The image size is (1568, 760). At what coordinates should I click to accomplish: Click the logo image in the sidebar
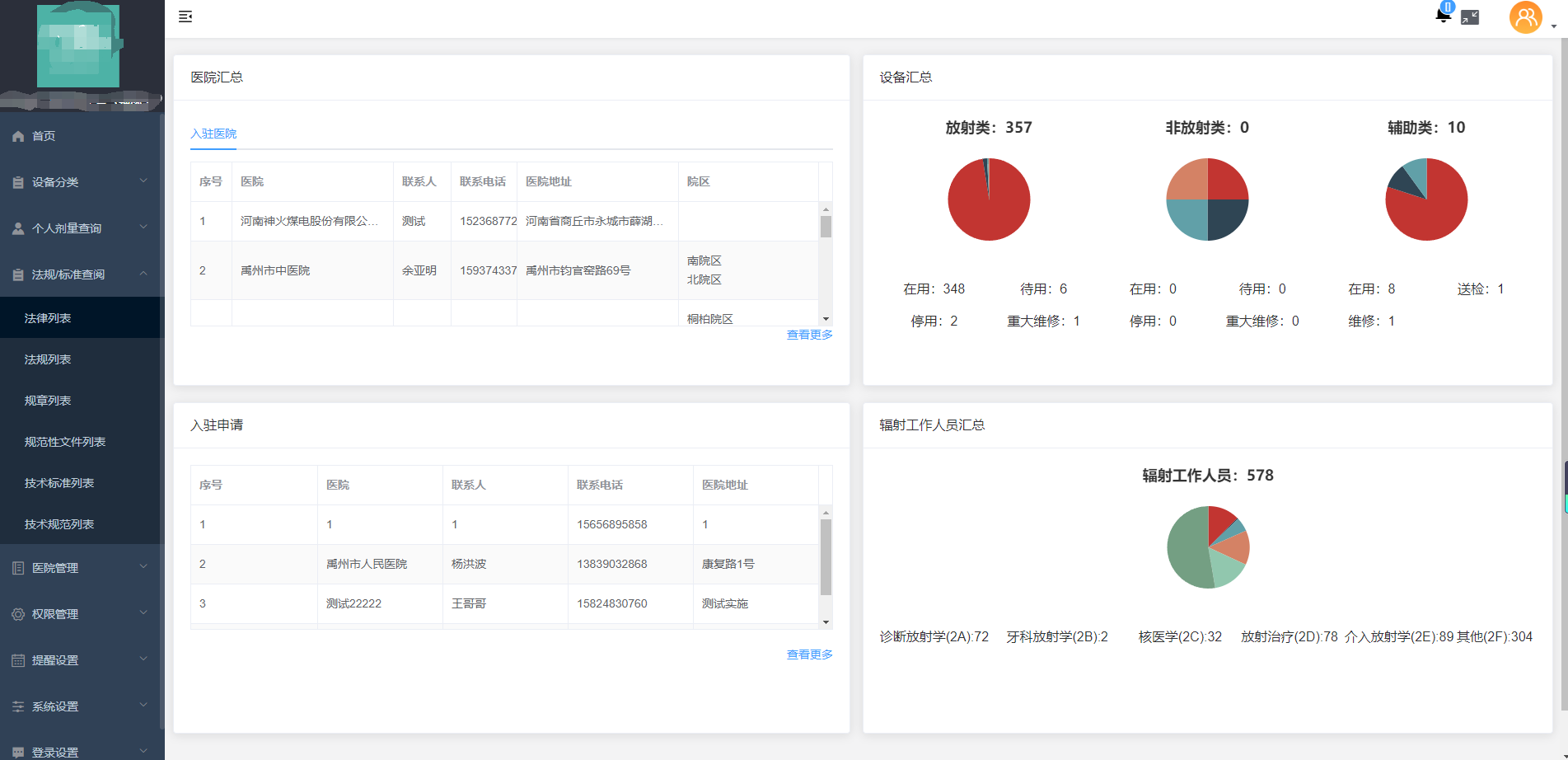click(x=78, y=45)
